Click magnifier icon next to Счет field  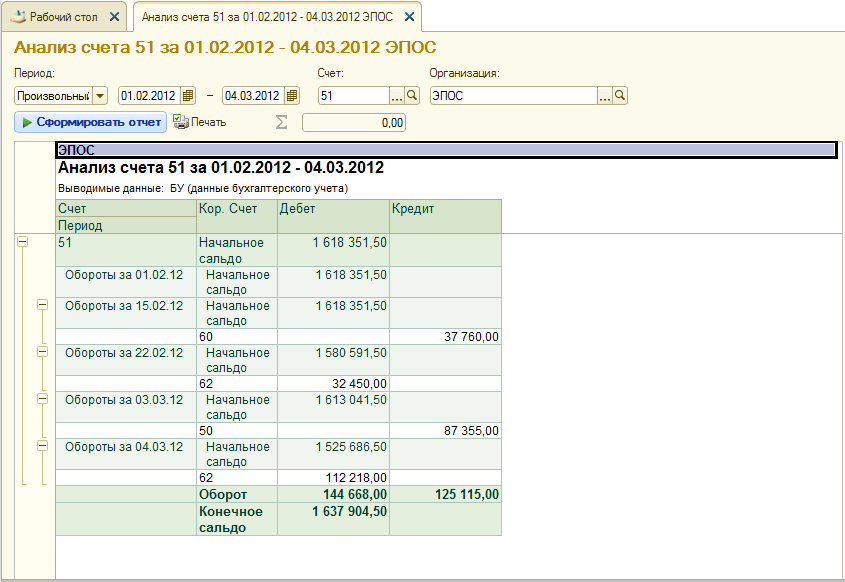click(x=412, y=96)
